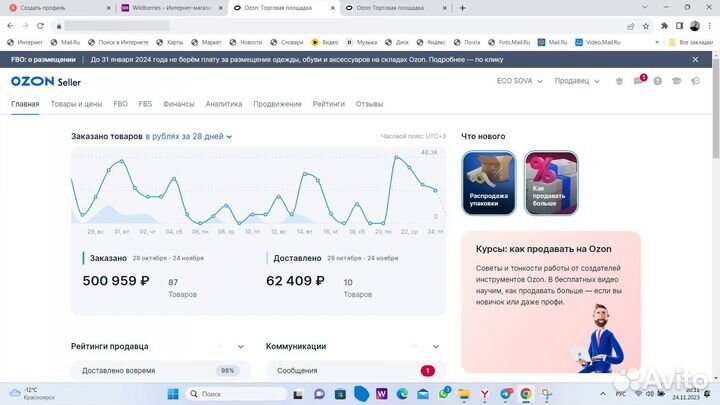Collapse the Рейтинги продавца section

(241, 347)
